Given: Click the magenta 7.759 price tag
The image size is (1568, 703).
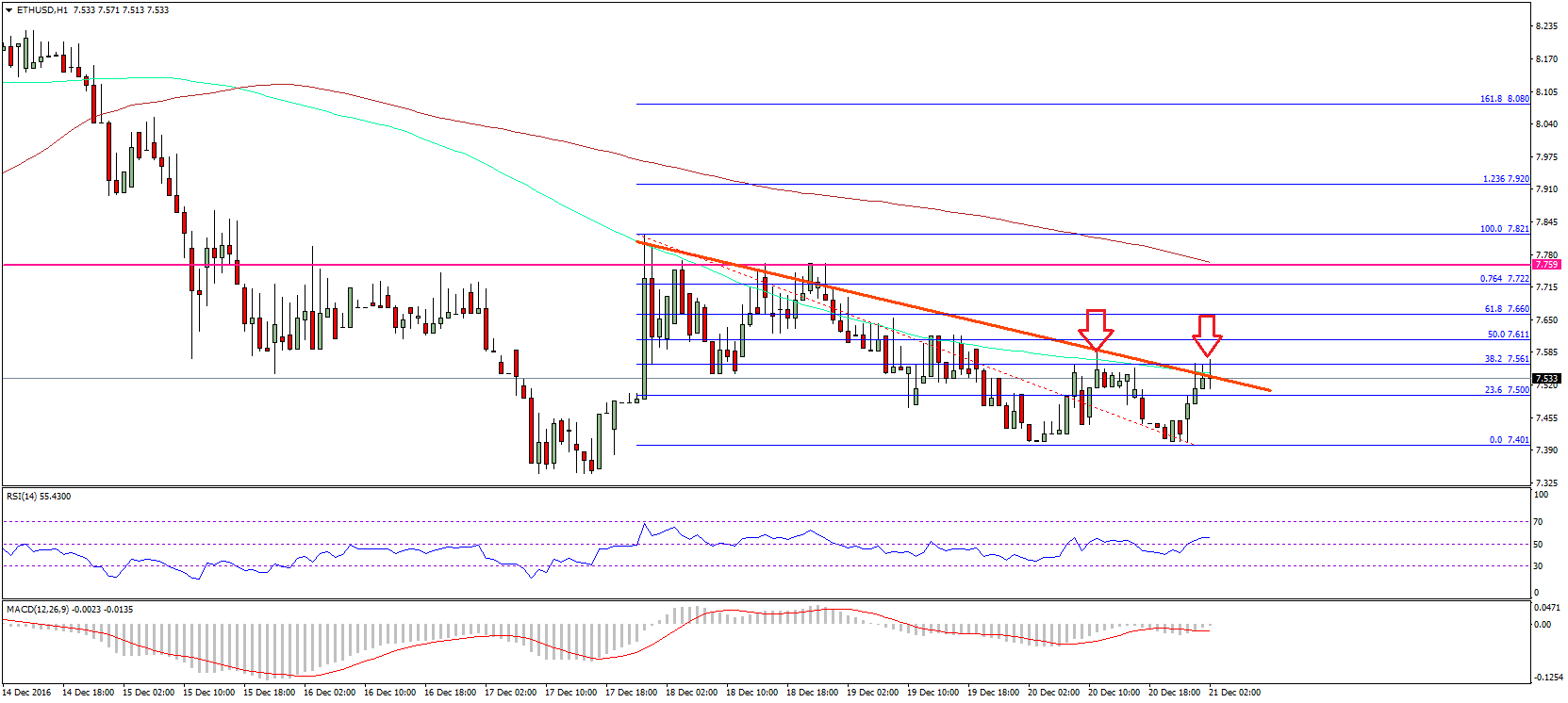Looking at the screenshot, I should tap(1546, 265).
